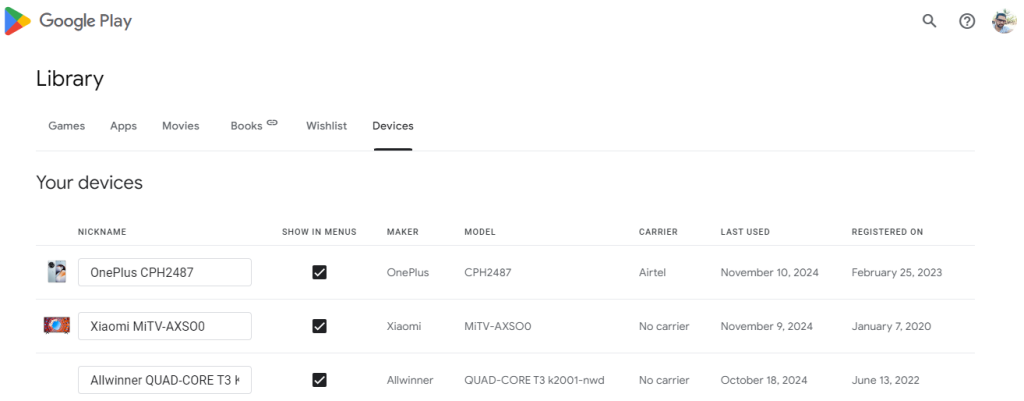Click the Xiaomi TV device thumbnail

(x=57, y=325)
